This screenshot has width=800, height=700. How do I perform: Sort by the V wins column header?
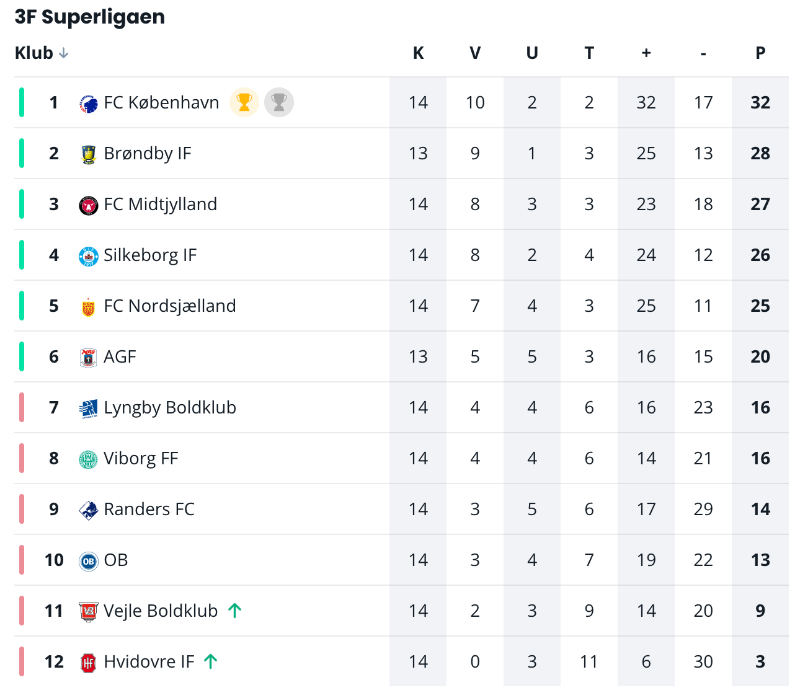pos(475,54)
